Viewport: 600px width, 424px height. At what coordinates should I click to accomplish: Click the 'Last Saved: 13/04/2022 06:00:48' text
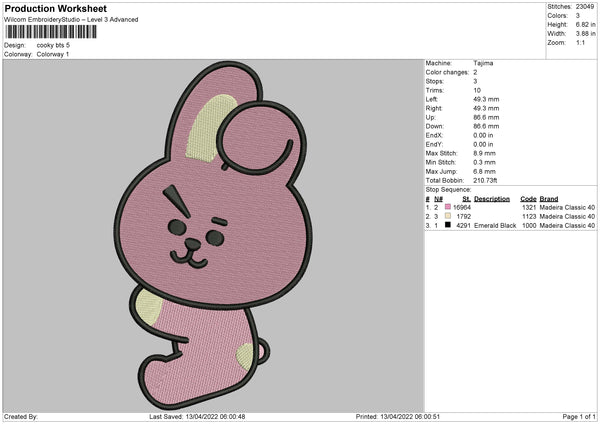197,417
